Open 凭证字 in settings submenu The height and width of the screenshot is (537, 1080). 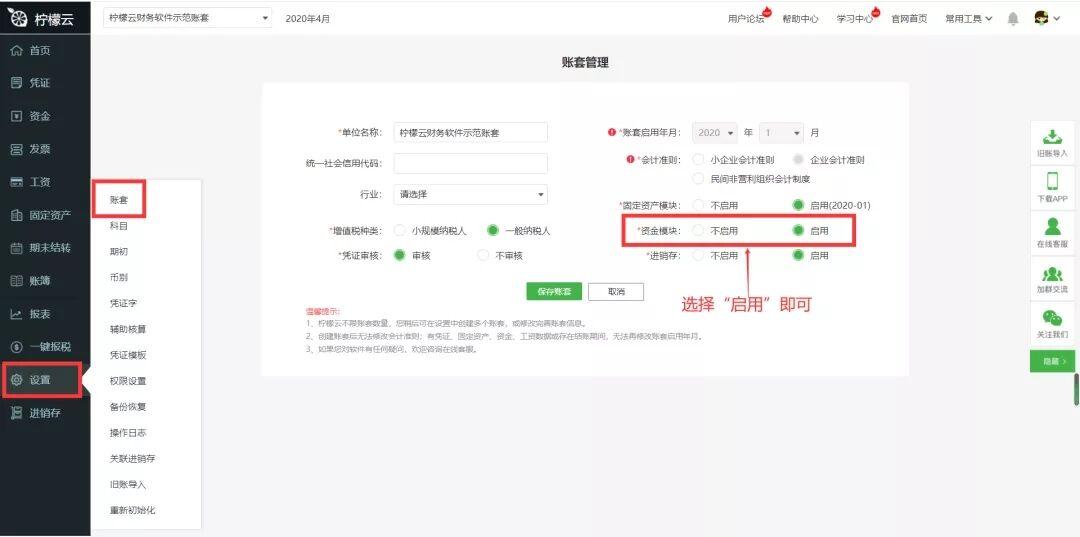[x=123, y=303]
